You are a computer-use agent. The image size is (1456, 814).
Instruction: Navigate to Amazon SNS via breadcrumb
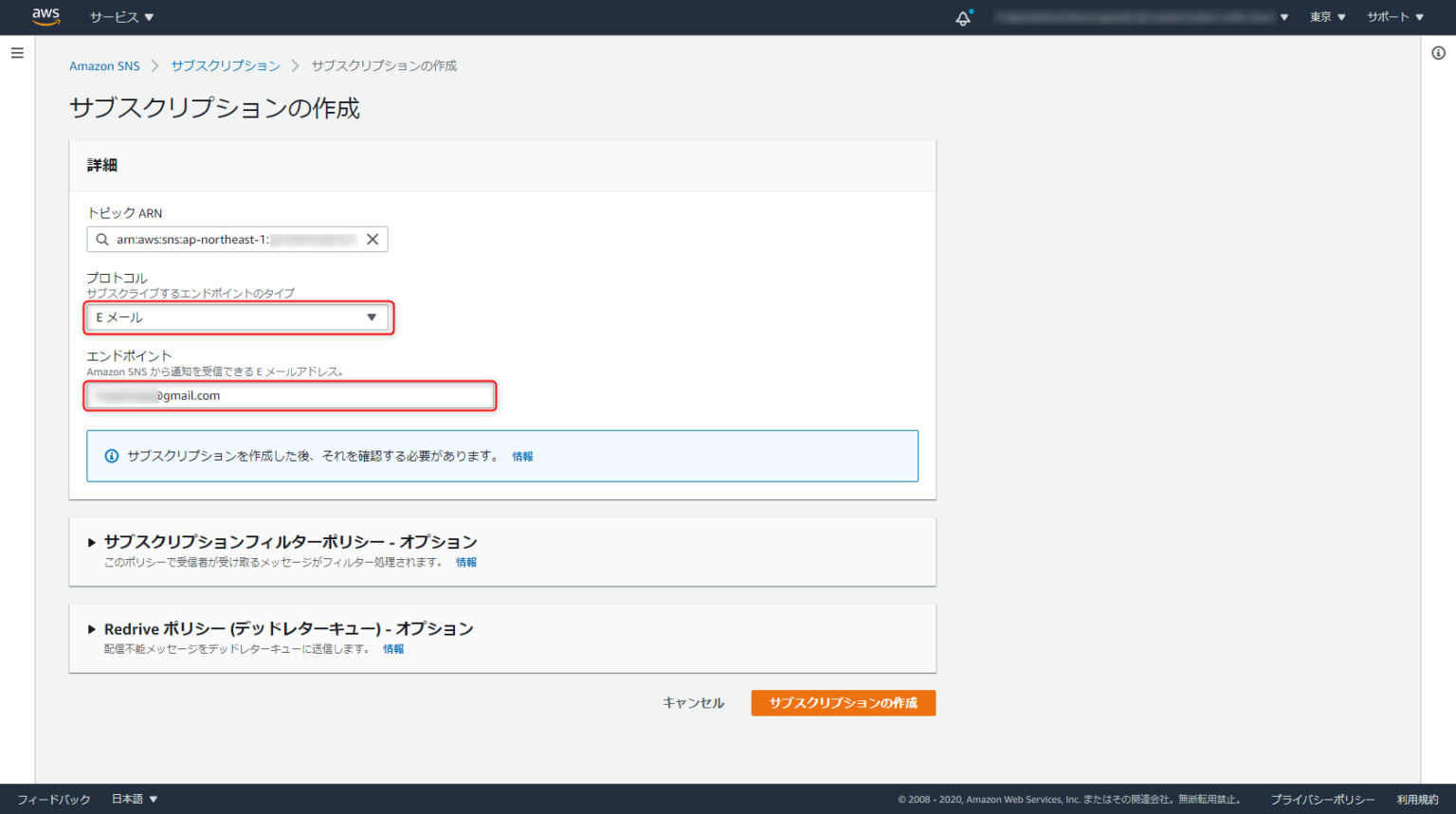pos(104,65)
